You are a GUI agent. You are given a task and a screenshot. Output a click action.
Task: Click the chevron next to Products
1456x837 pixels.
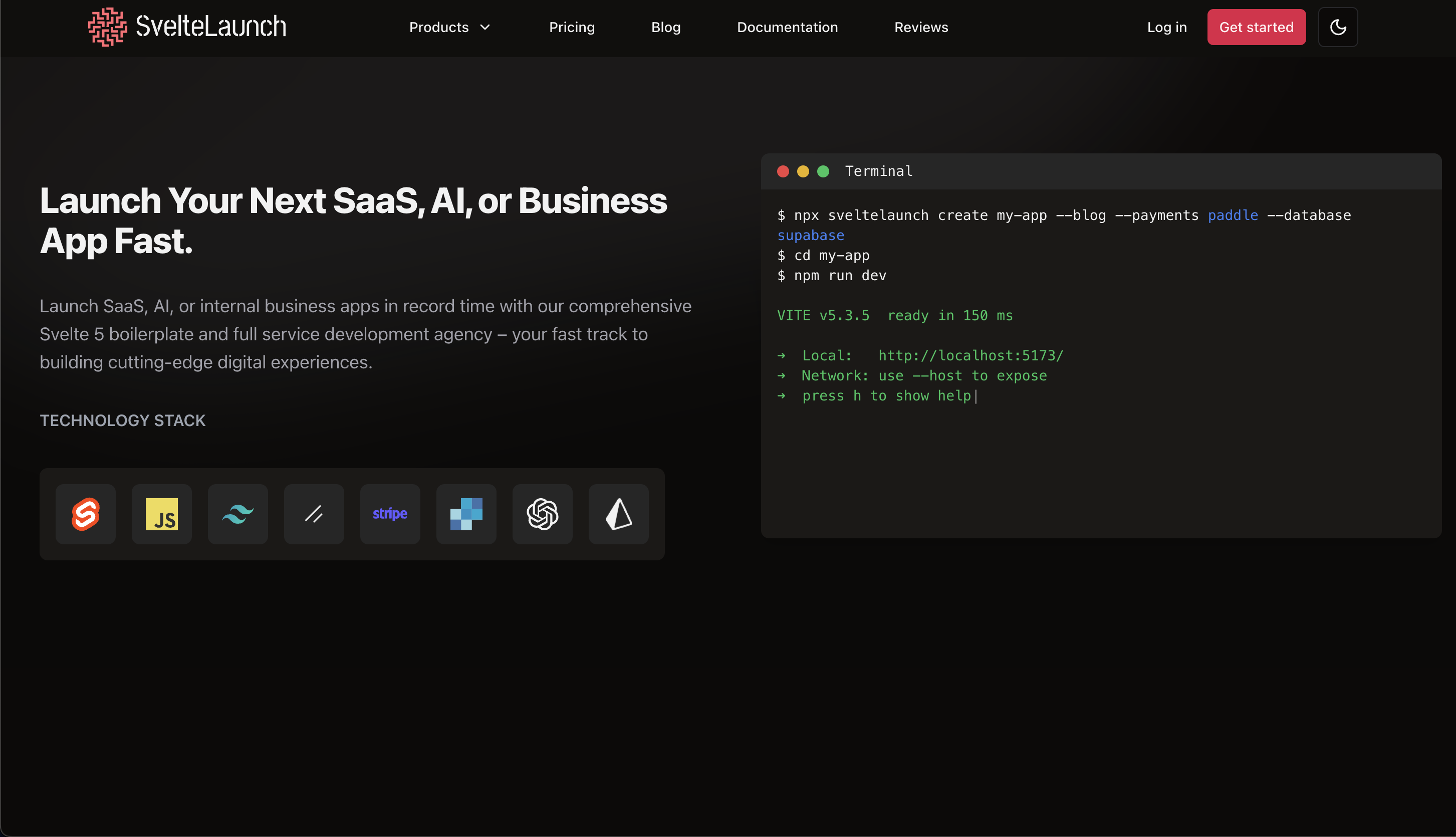[x=485, y=27]
